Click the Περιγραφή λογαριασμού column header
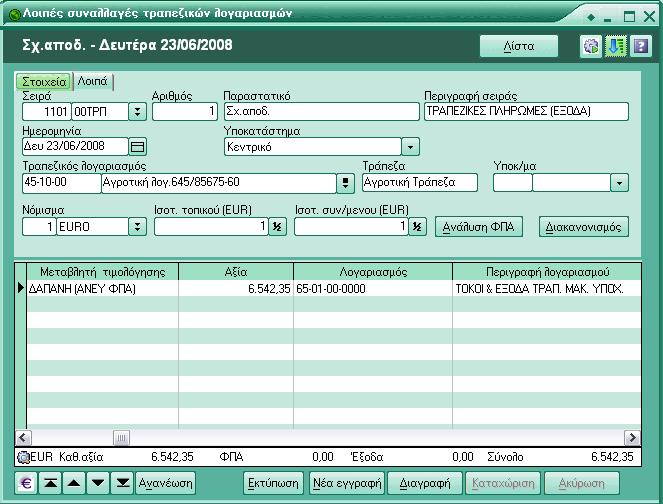Image resolution: width=663 pixels, height=504 pixels. [547, 272]
